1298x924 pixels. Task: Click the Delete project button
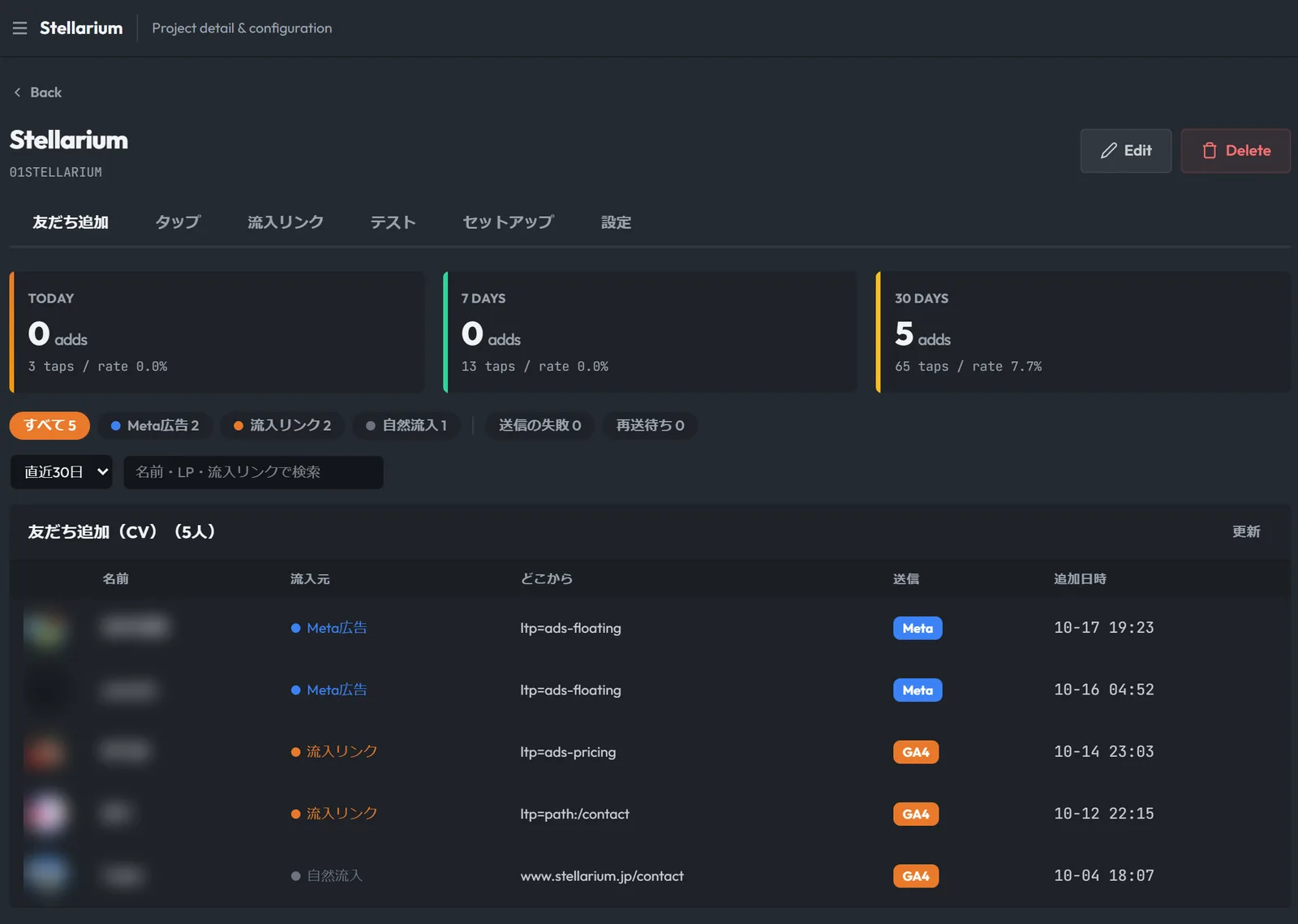(1236, 151)
